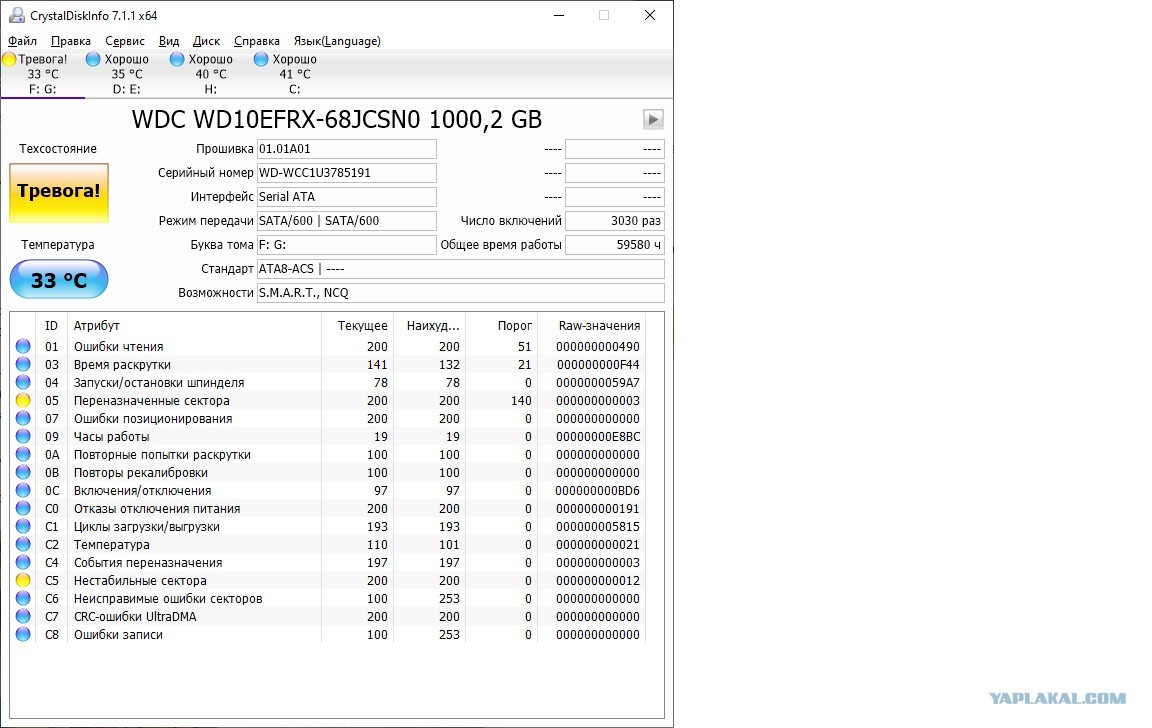Screen dimensions: 1152x728
Task: Click the next disk arrow button
Action: point(653,119)
